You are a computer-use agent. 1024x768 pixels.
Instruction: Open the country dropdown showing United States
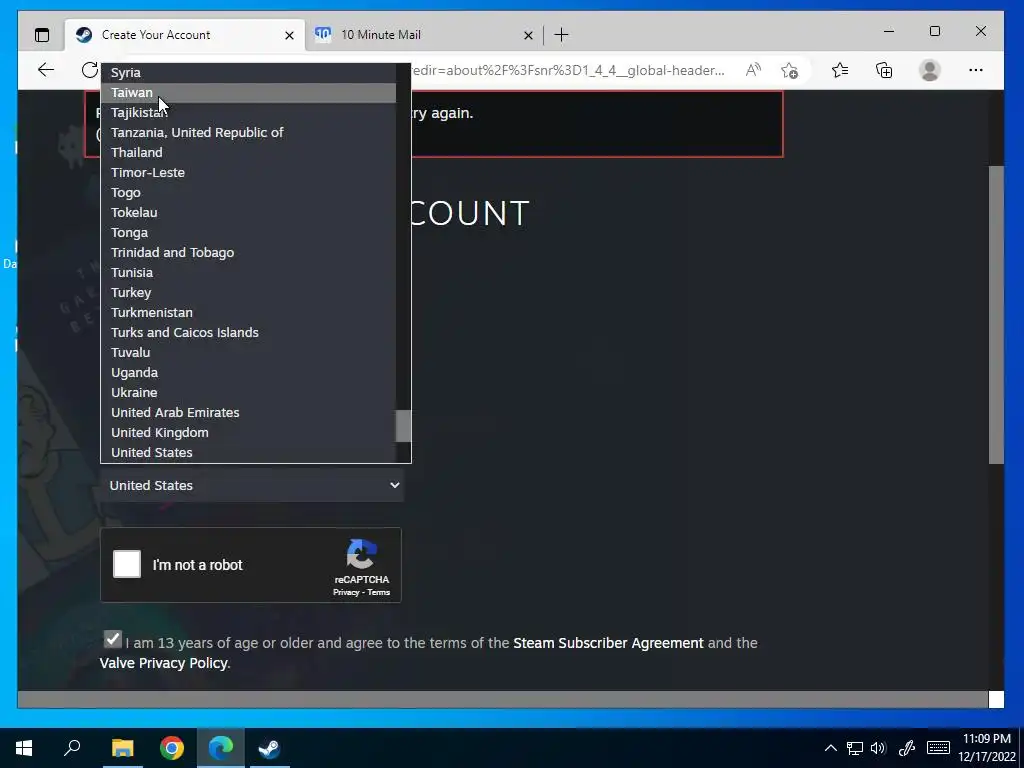coord(251,485)
